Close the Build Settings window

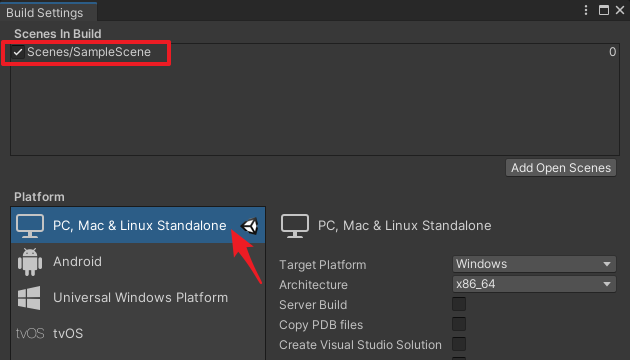(x=620, y=10)
